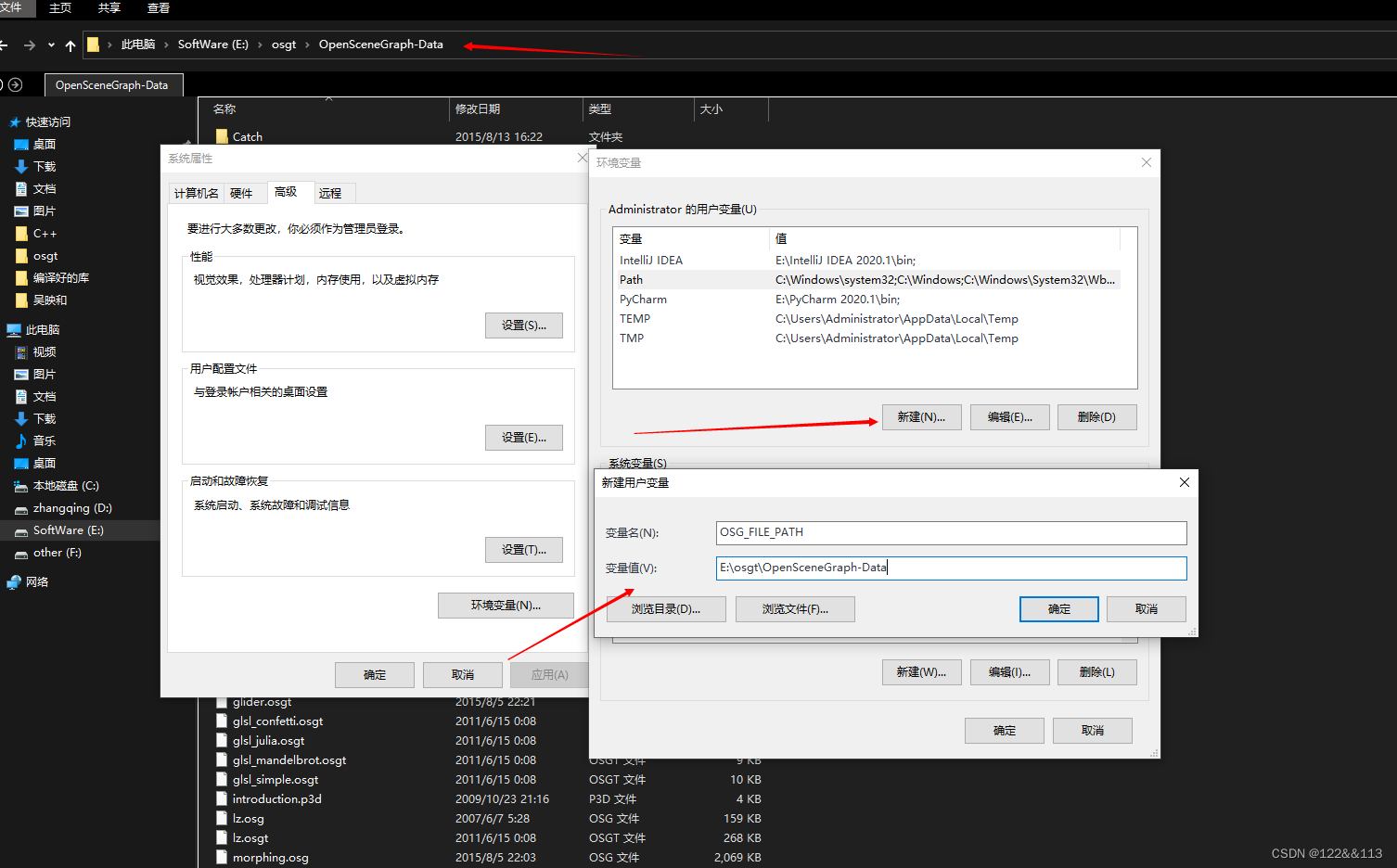This screenshot has height=868, width=1397.
Task: Open the Catch folder in file list
Action: point(247,136)
